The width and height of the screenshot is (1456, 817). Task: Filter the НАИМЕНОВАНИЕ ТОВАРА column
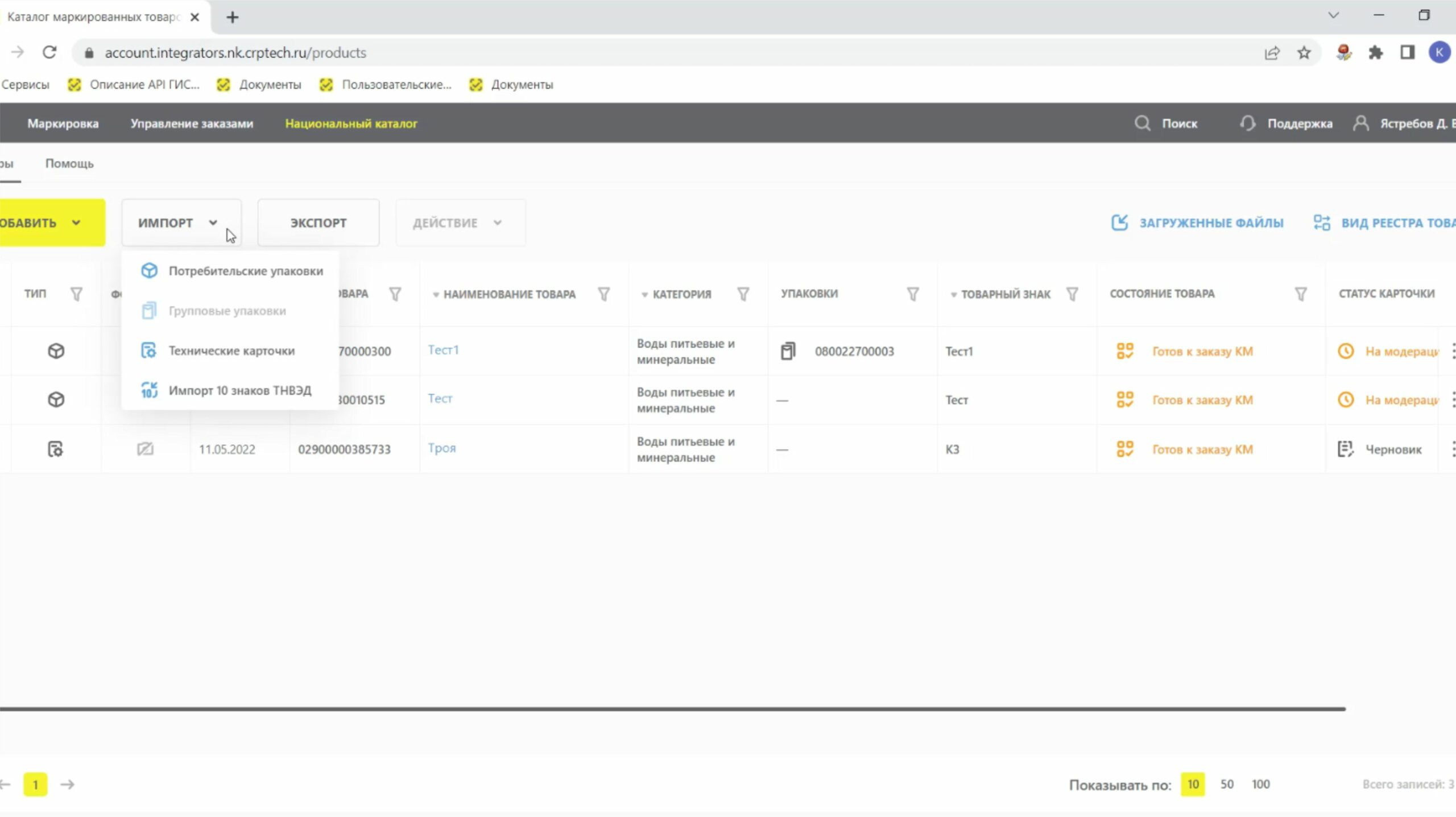[603, 294]
